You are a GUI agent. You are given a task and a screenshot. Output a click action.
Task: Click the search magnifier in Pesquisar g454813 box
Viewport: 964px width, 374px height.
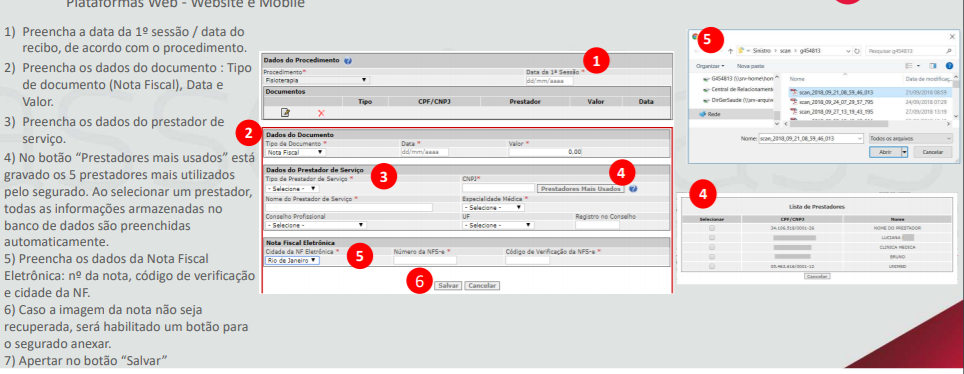[x=950, y=50]
